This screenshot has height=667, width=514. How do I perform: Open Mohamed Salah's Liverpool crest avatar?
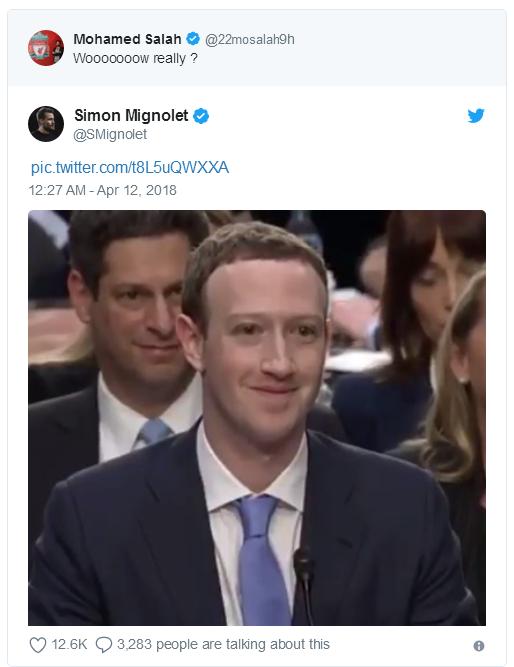tap(46, 48)
